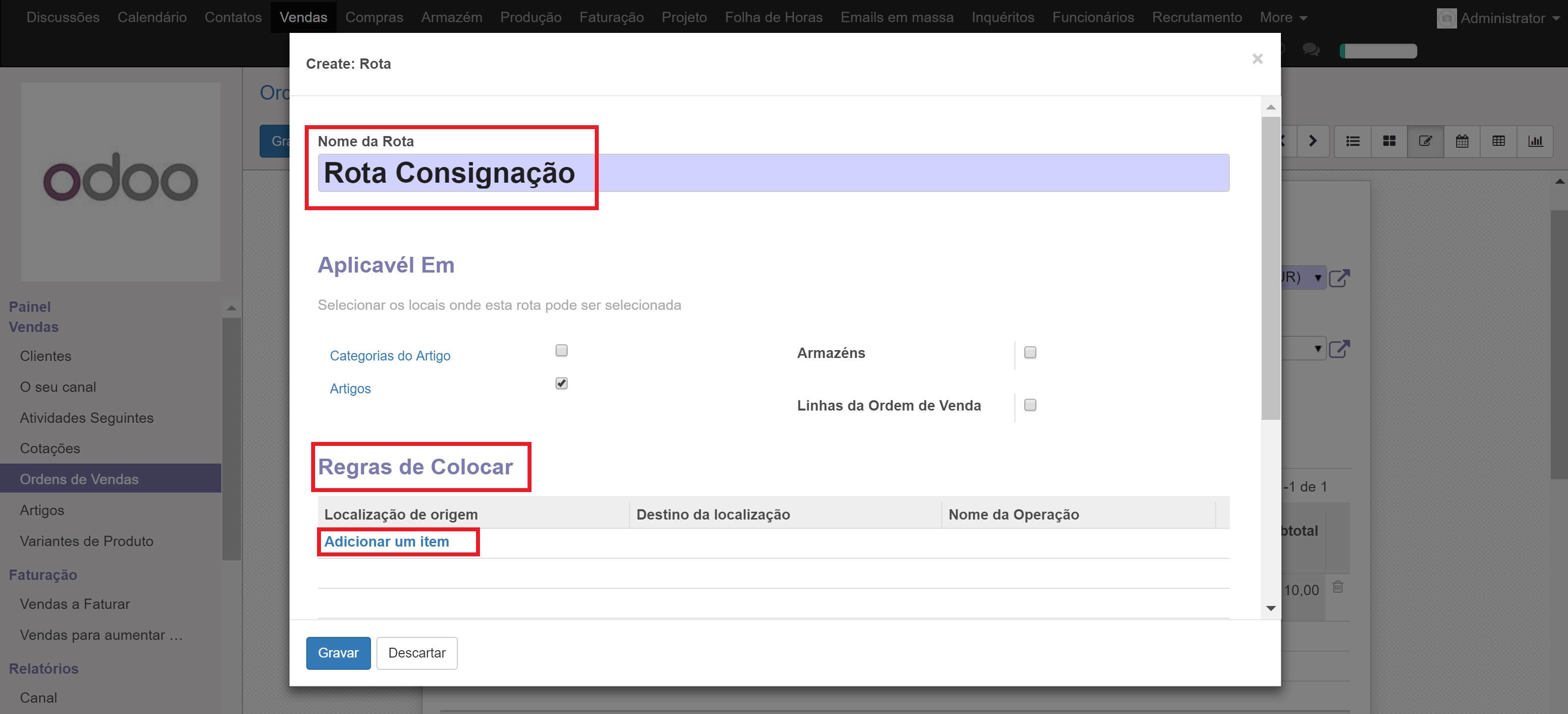Switch to the kanban view icon
This screenshot has width=1568, height=714.
coord(1389,141)
